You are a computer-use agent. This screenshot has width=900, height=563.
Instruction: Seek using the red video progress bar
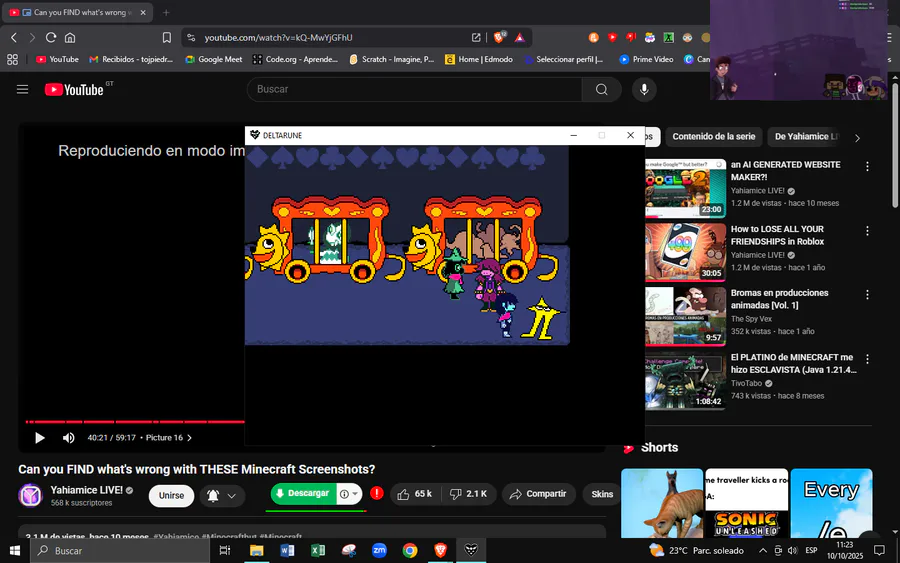point(135,422)
